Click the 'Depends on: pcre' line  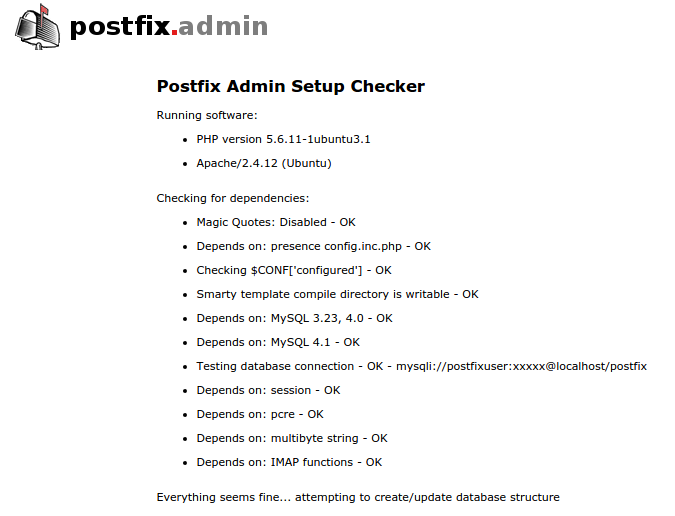(260, 414)
